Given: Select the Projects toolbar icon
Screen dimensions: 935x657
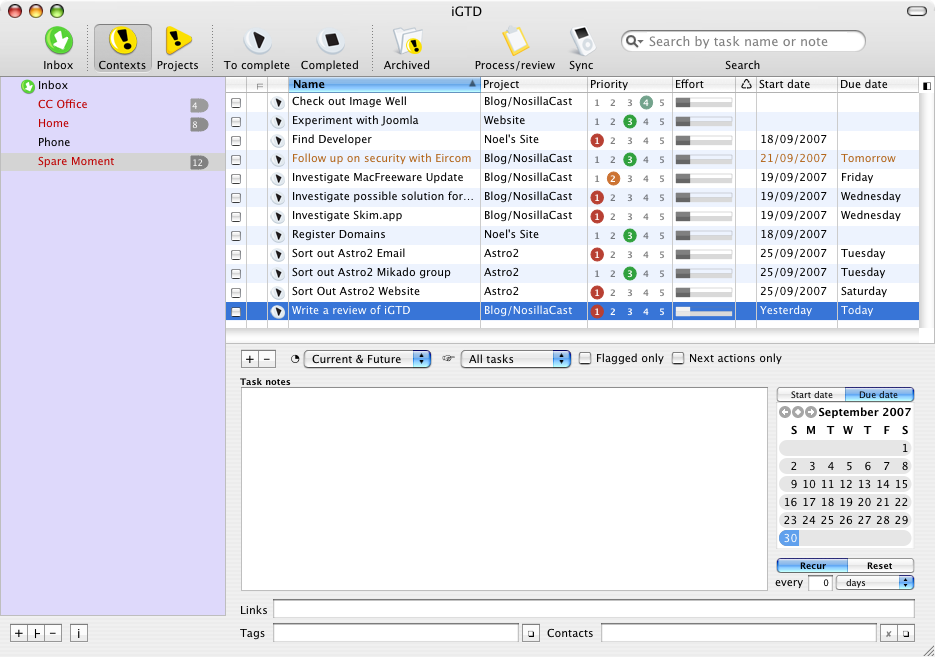Looking at the screenshot, I should coord(177,42).
